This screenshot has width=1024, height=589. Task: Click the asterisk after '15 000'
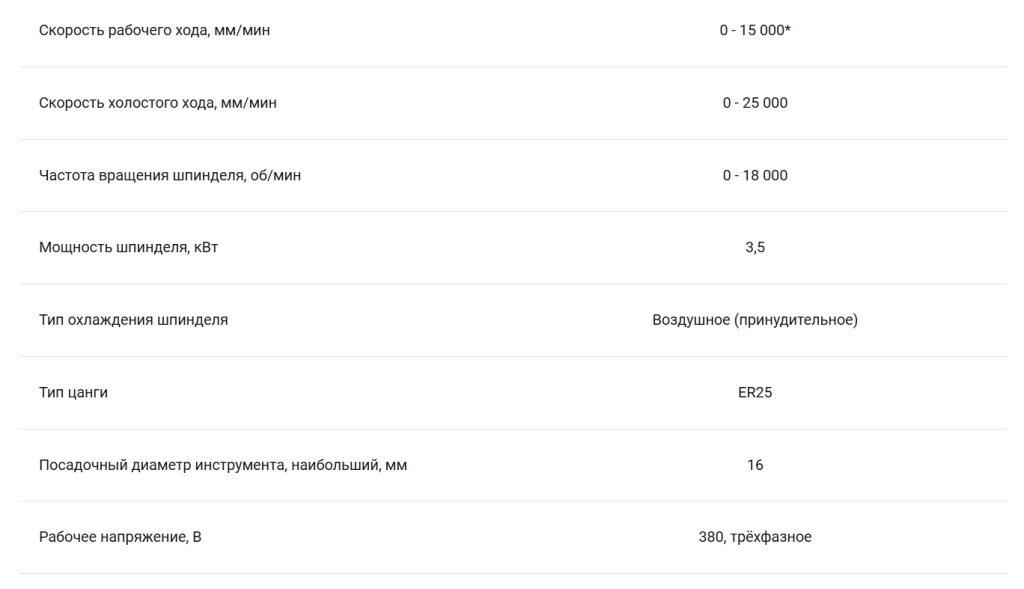pos(788,28)
